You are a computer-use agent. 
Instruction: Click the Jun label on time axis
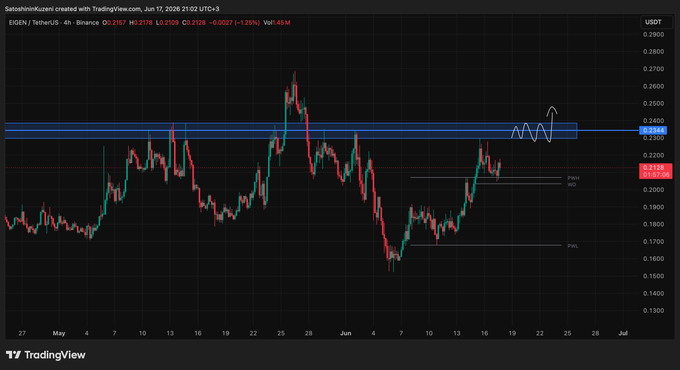(x=346, y=334)
